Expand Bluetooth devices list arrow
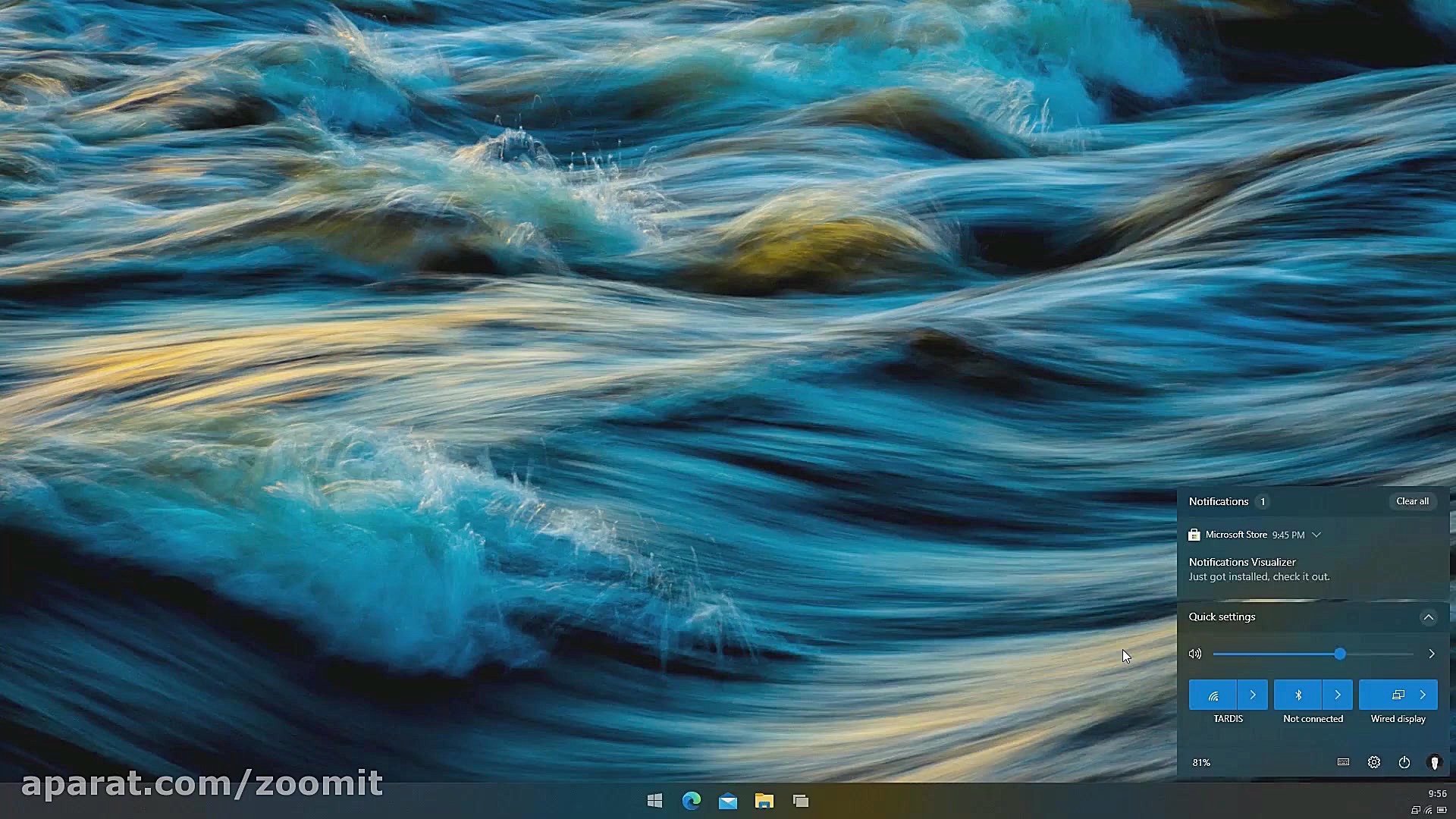 (x=1338, y=695)
